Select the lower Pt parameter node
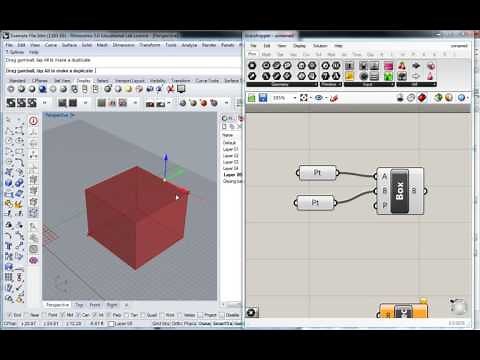 (315, 203)
